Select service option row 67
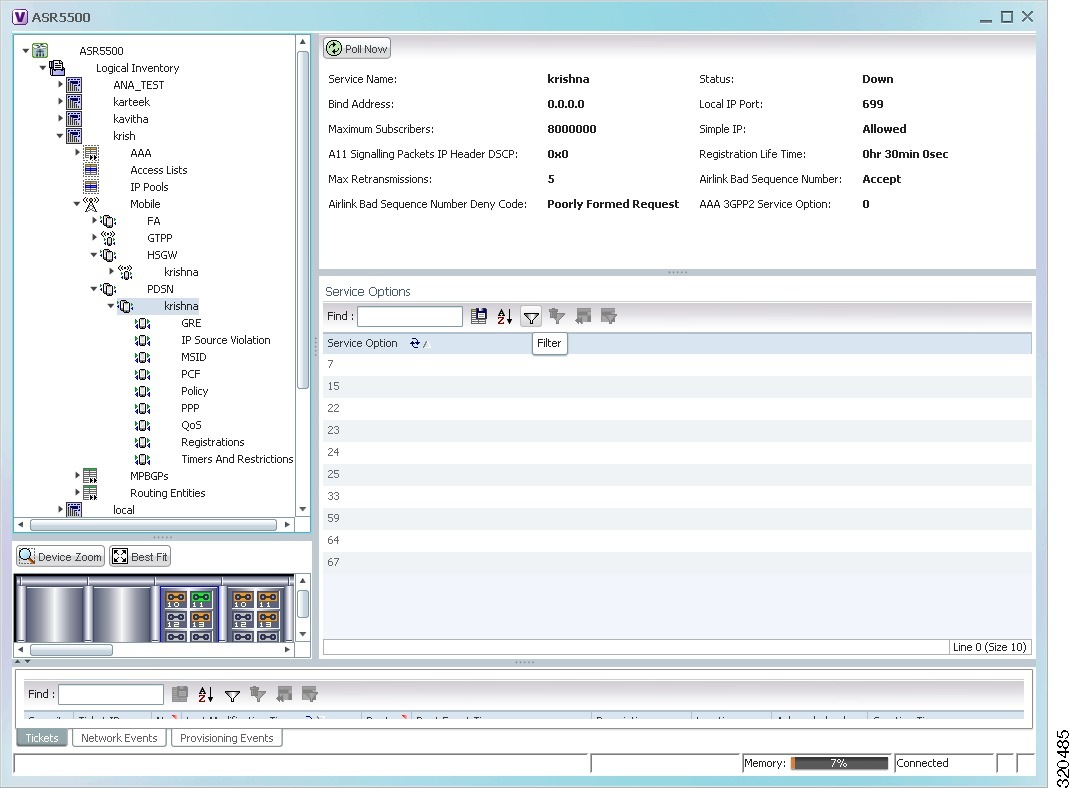This screenshot has width=1069, height=788. 677,562
